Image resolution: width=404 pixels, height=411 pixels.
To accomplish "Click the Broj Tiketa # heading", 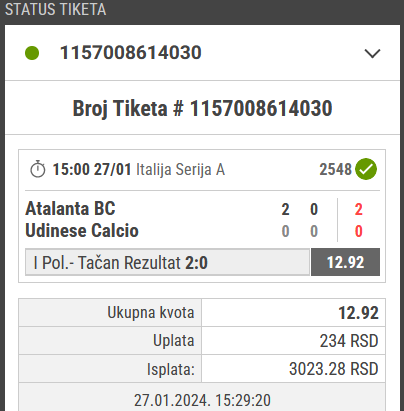I will pyautogui.click(x=202, y=108).
